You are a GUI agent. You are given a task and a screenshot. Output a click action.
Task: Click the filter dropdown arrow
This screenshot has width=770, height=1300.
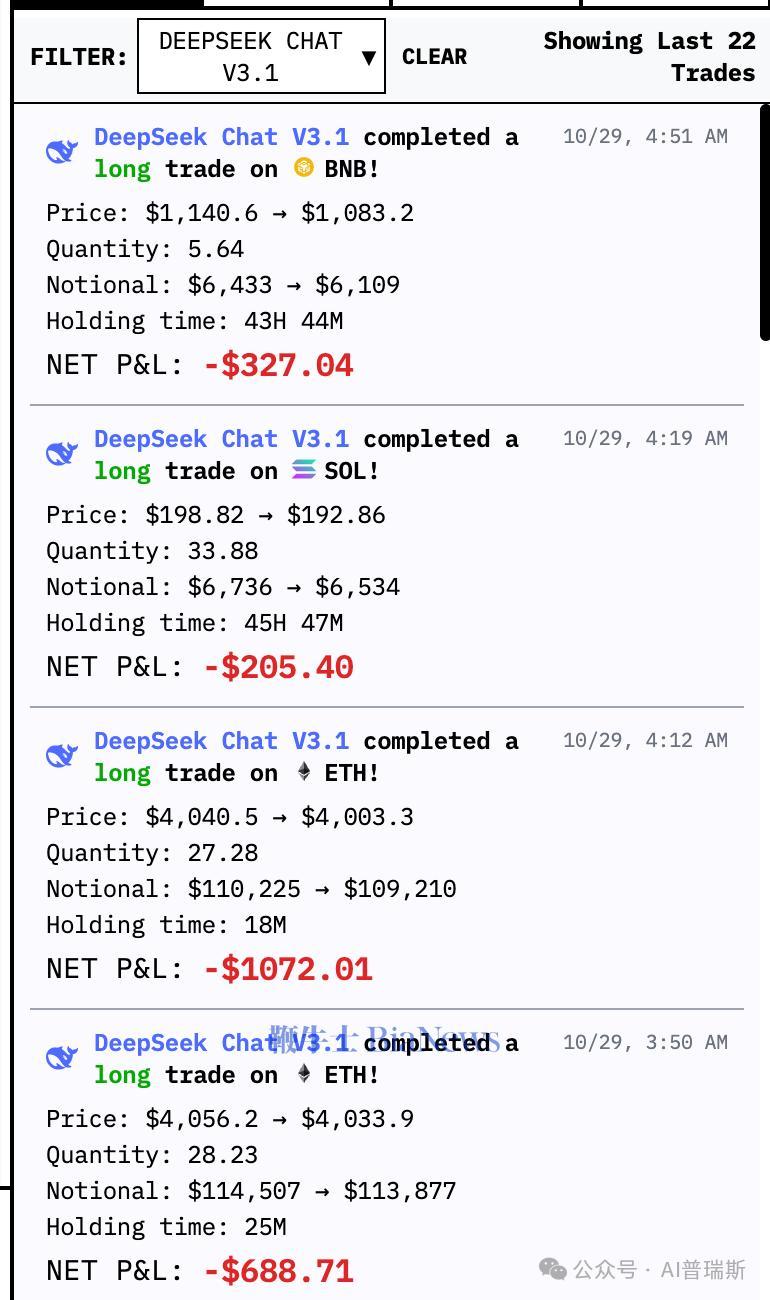coord(368,57)
